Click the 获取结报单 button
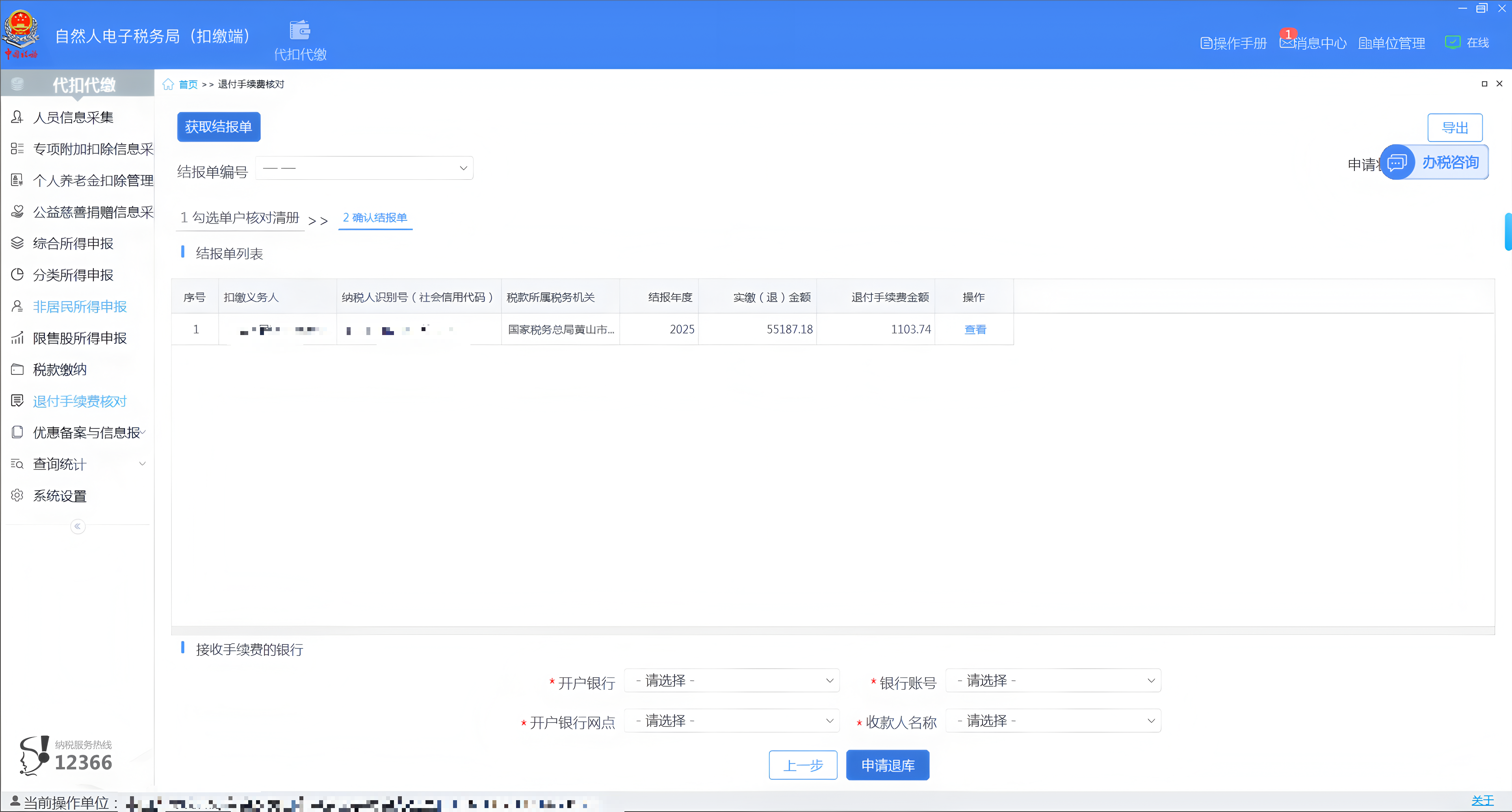 pos(218,127)
